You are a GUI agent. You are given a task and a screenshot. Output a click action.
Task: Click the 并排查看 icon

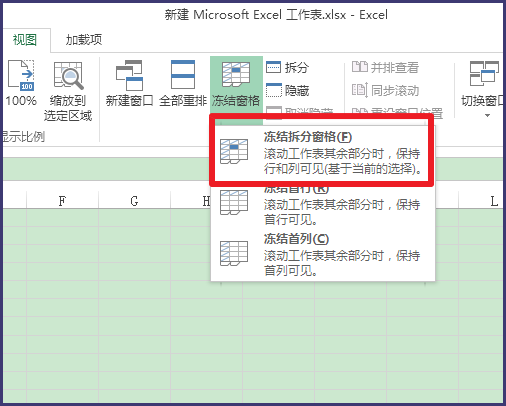(x=360, y=67)
